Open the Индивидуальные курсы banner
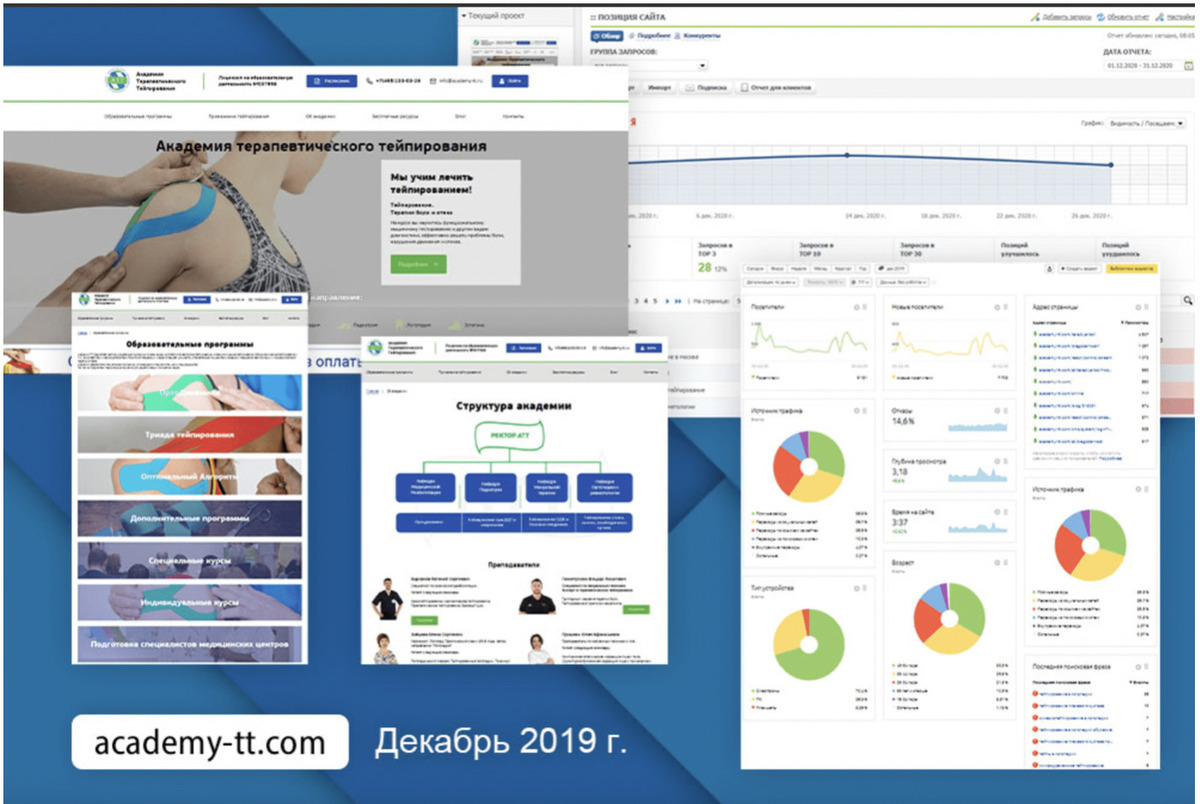 pyautogui.click(x=190, y=603)
